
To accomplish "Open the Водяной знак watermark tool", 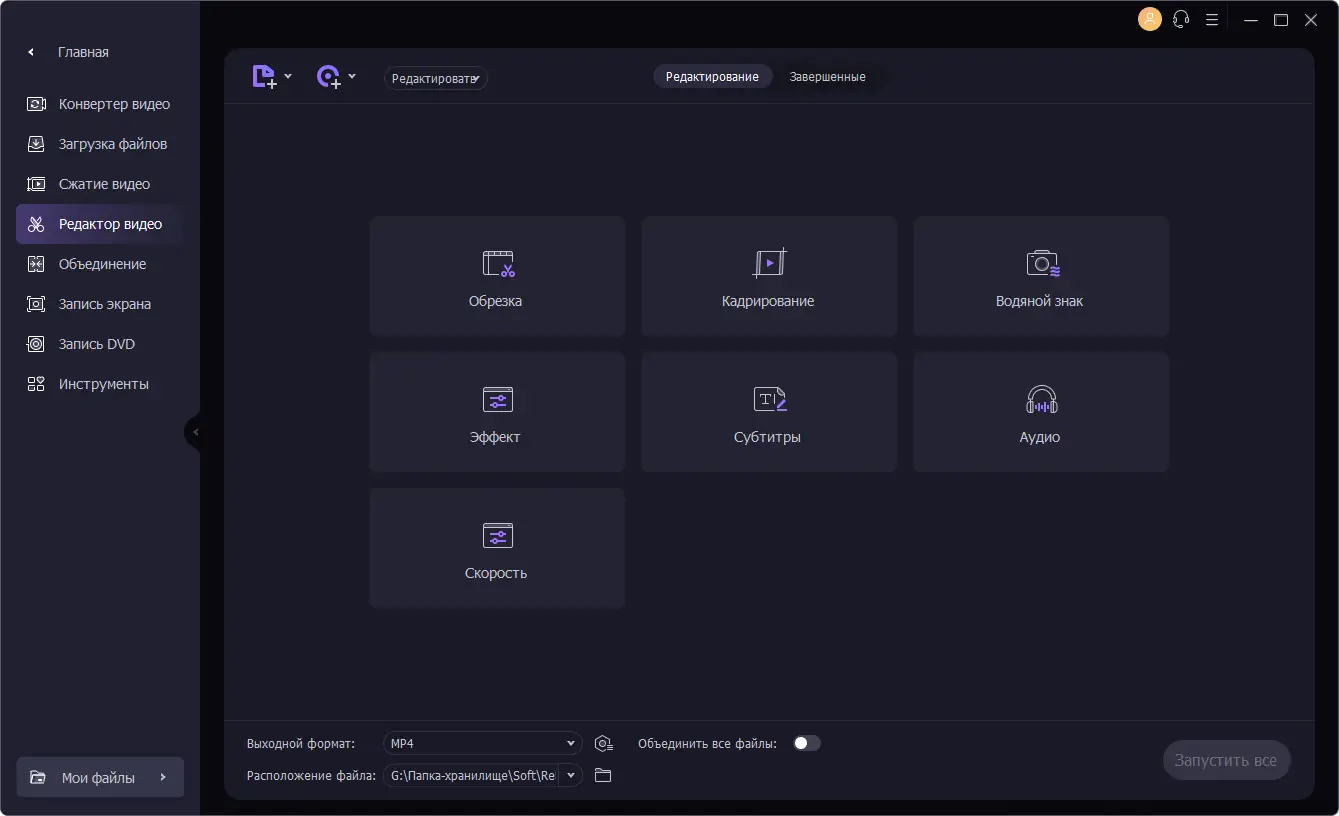I will click(1041, 276).
